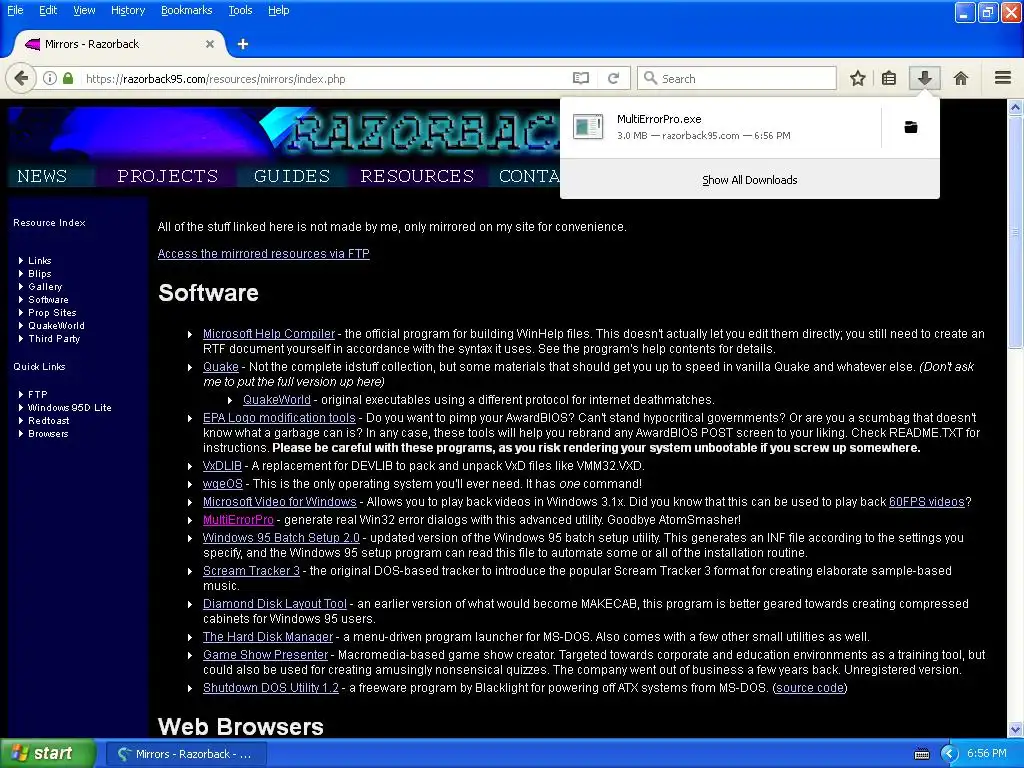Open Microsoft Video for Windows link
Screen dimensions: 1024x768
[280, 502]
